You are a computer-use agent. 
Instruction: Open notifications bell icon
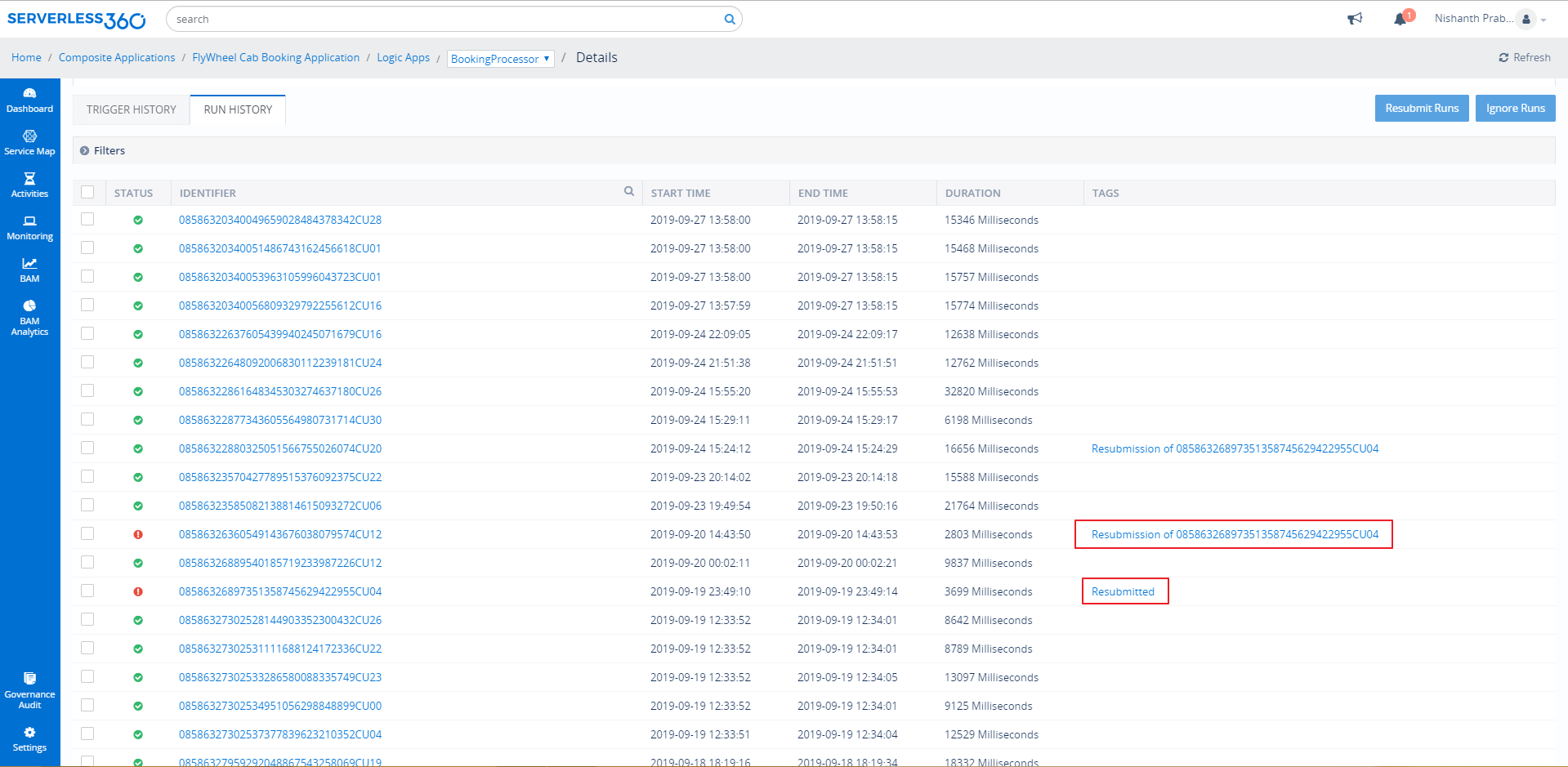click(1400, 19)
